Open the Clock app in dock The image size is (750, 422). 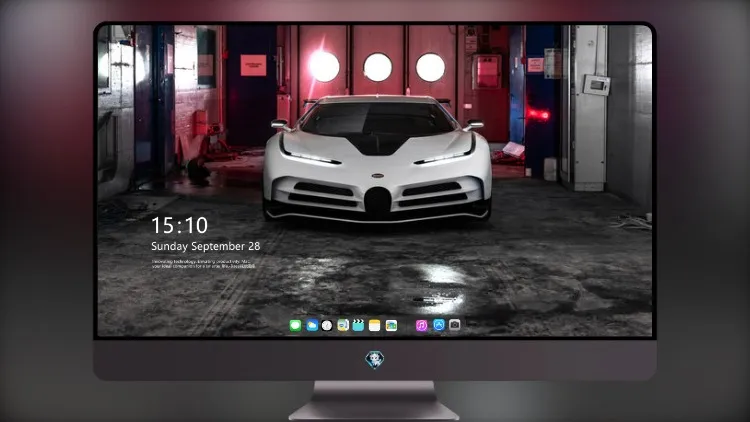coord(327,325)
